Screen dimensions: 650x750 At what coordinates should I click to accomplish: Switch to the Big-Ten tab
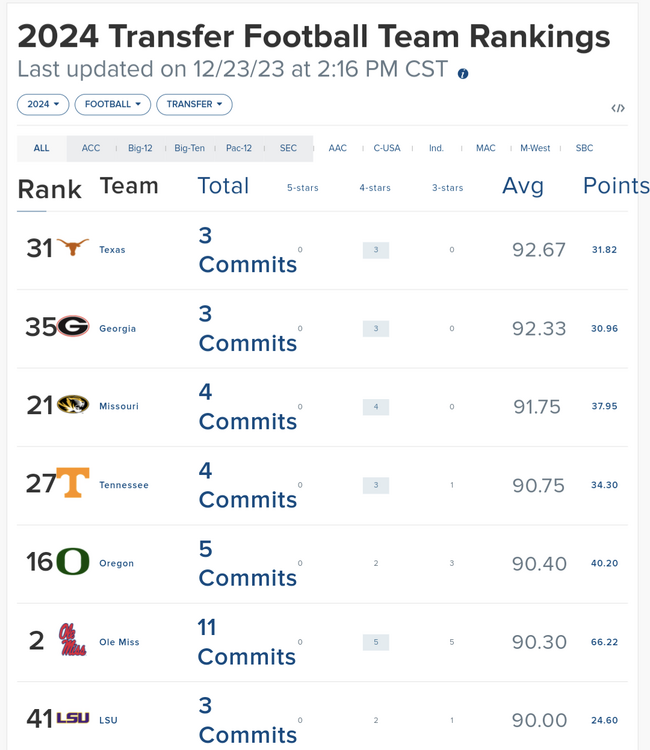(189, 148)
